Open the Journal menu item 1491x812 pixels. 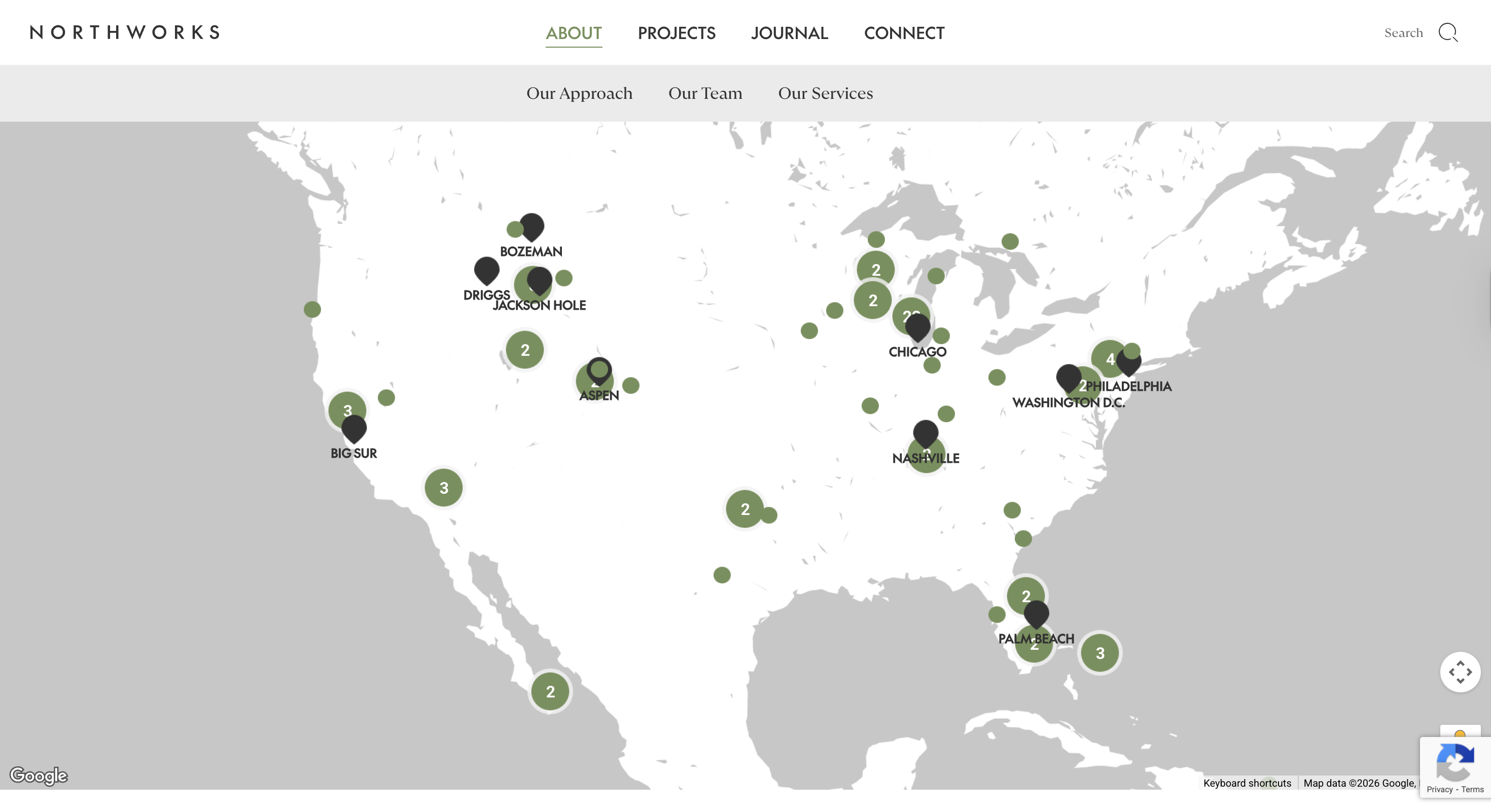790,33
